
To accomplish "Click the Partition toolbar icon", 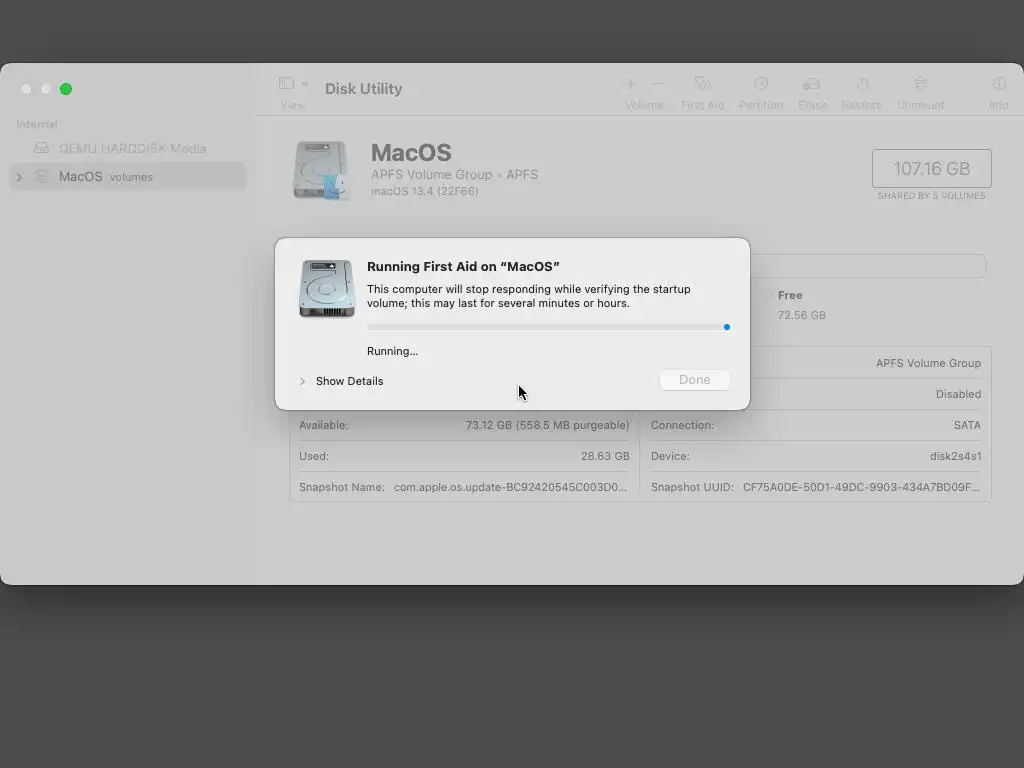I will pyautogui.click(x=761, y=84).
